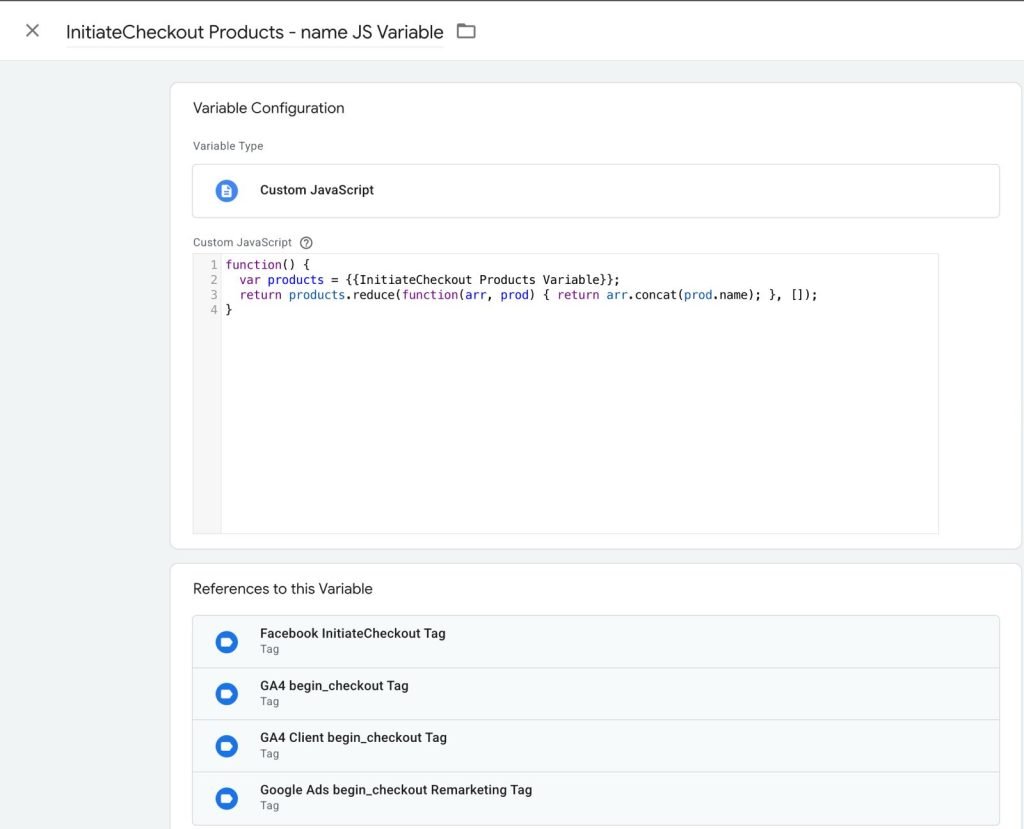
Task: Click inside the code editor blank area
Action: tap(579, 425)
